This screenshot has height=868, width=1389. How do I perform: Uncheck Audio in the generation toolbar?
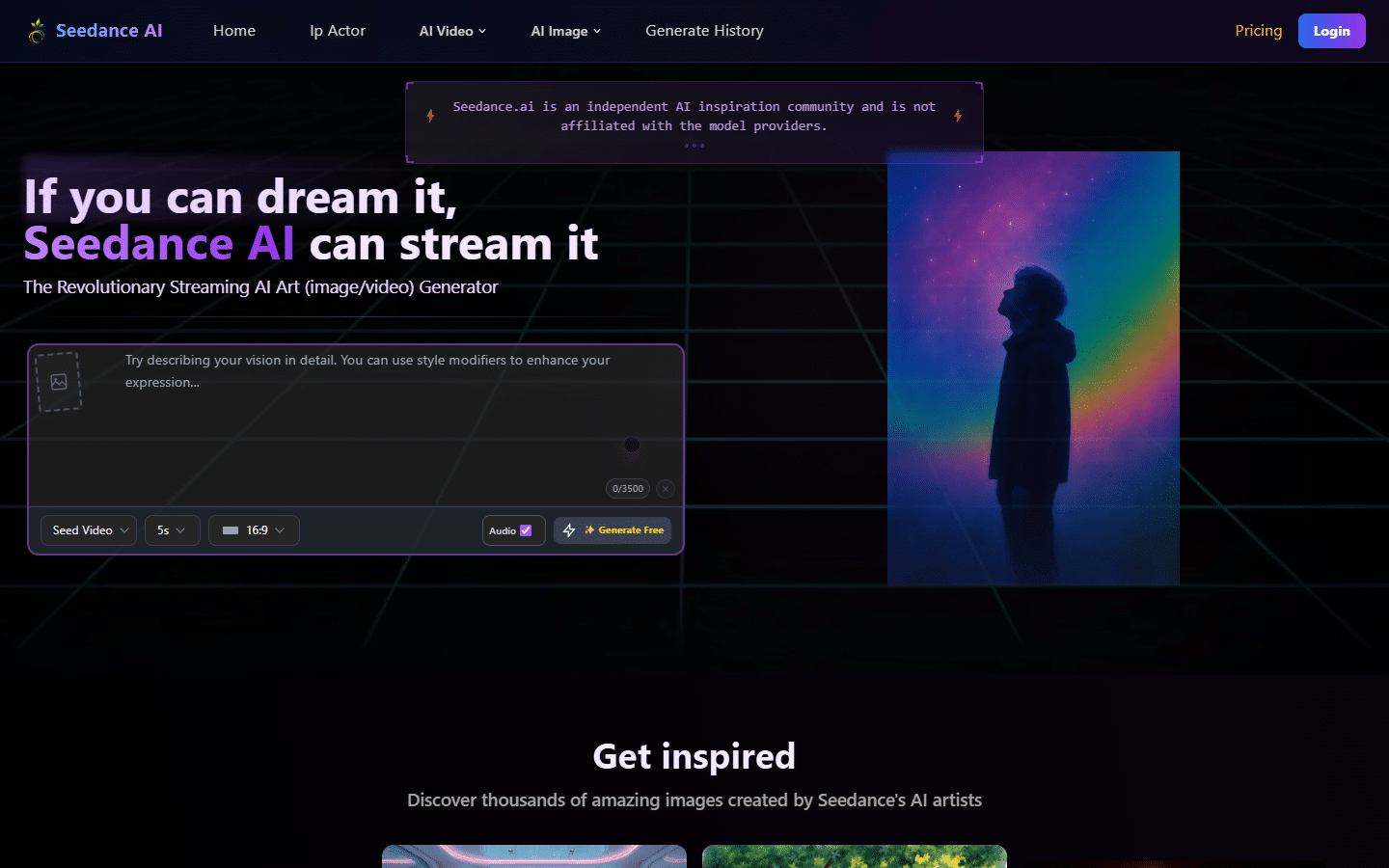526,529
